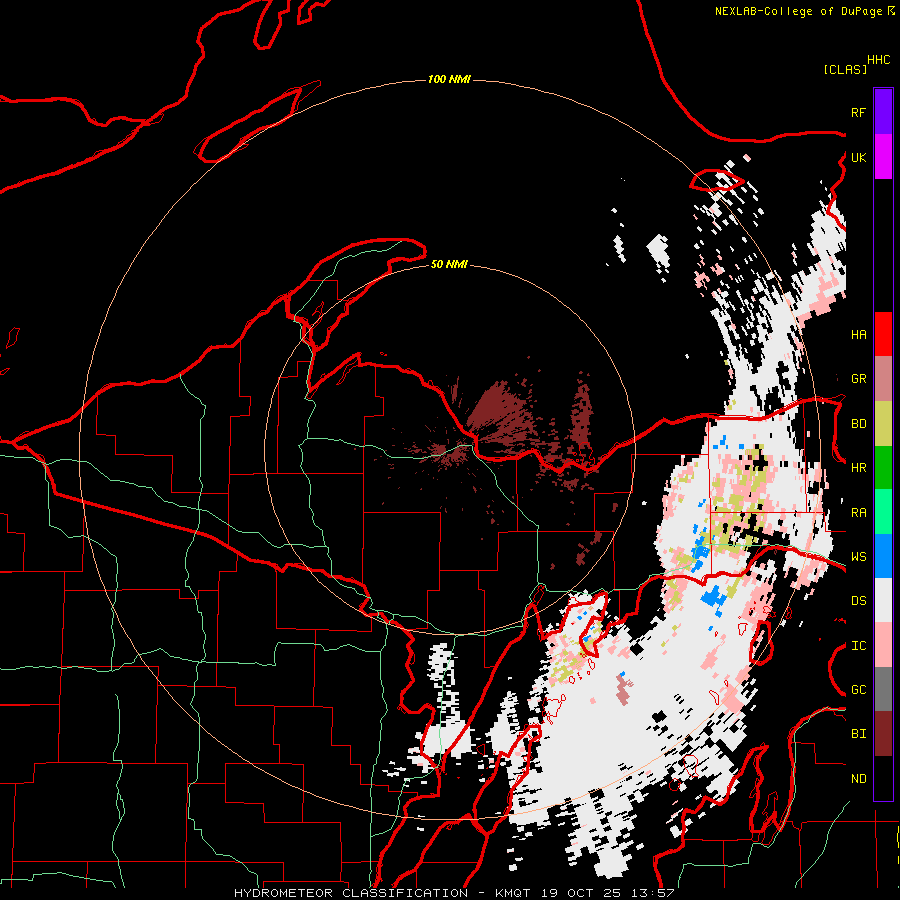This screenshot has height=900, width=900.
Task: Click the '50 NMI' range ring label
Action: [449, 264]
